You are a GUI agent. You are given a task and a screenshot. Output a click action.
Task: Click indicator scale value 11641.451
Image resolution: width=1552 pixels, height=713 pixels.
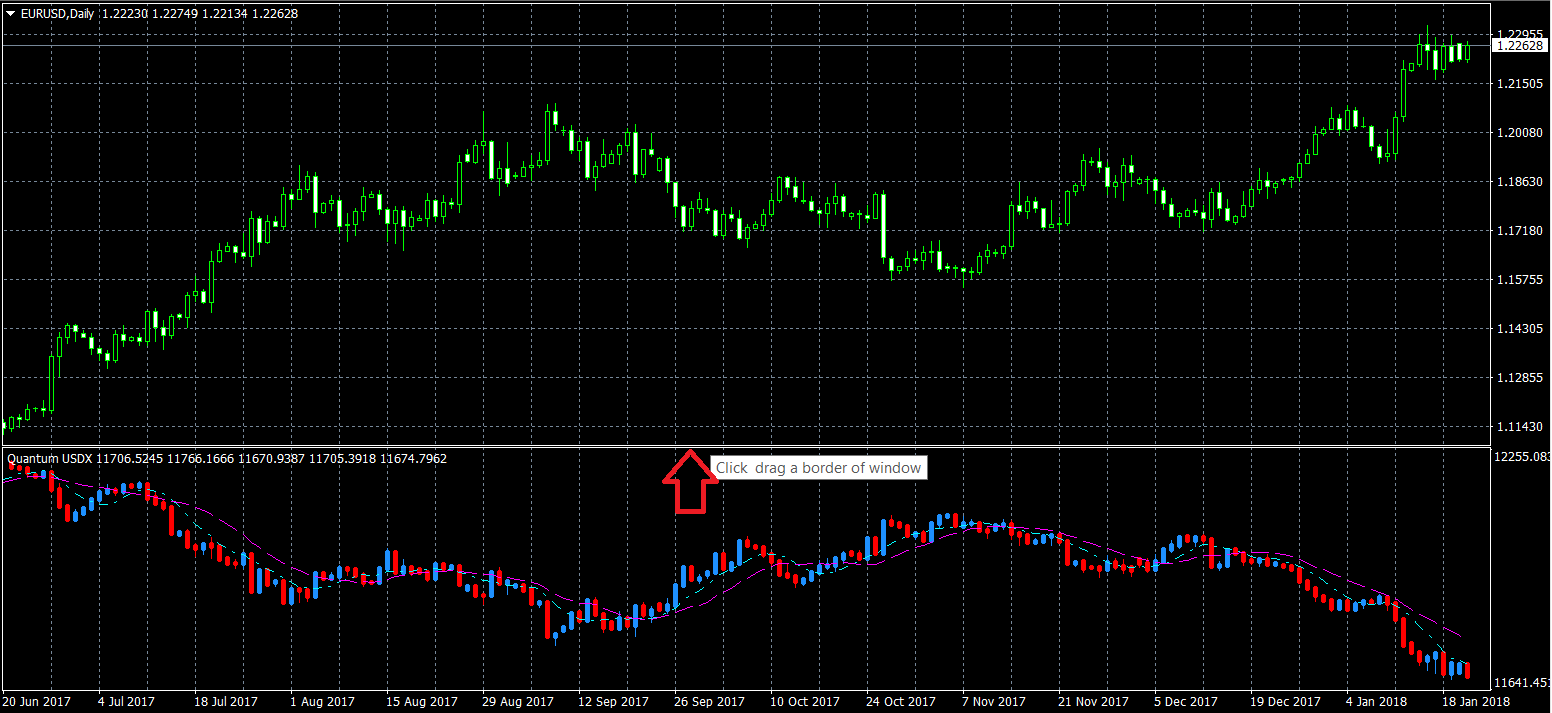pos(1522,683)
